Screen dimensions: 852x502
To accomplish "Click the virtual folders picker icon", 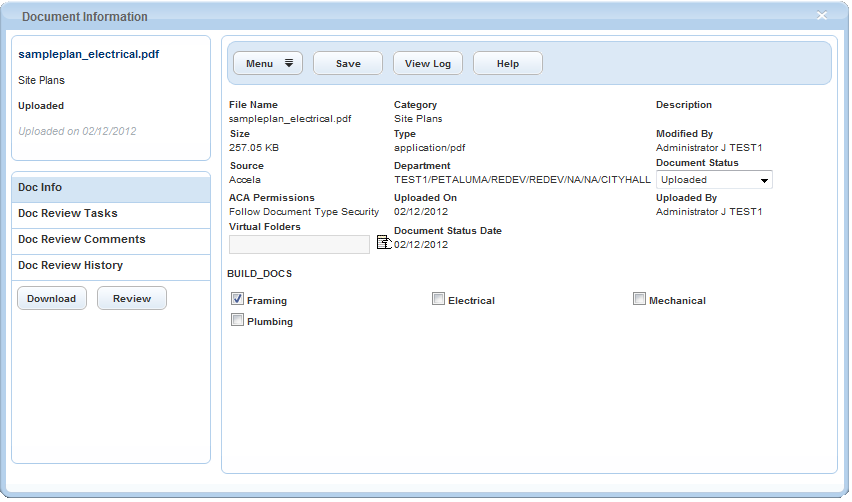I will click(383, 243).
